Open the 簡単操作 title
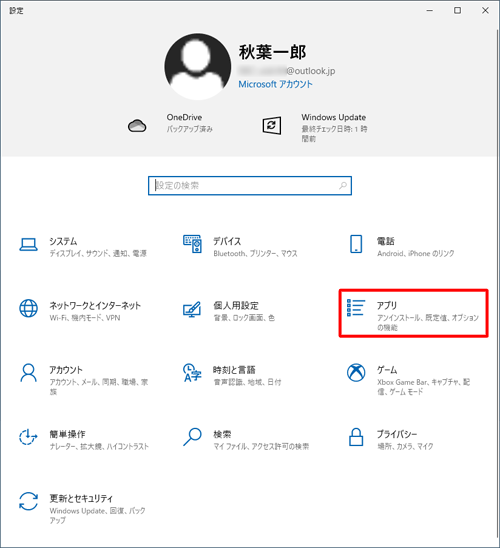Image resolution: width=500 pixels, height=548 pixels. click(x=67, y=434)
